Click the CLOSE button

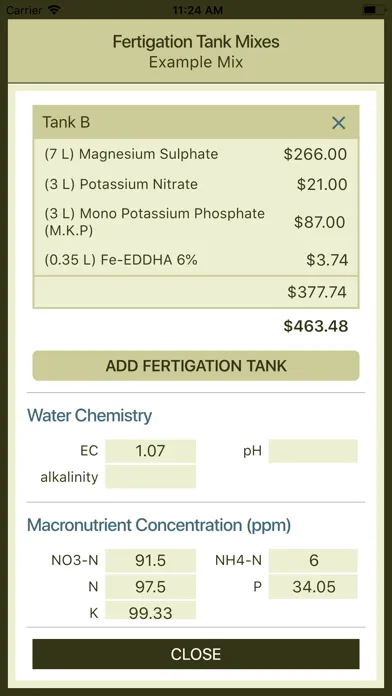(196, 654)
